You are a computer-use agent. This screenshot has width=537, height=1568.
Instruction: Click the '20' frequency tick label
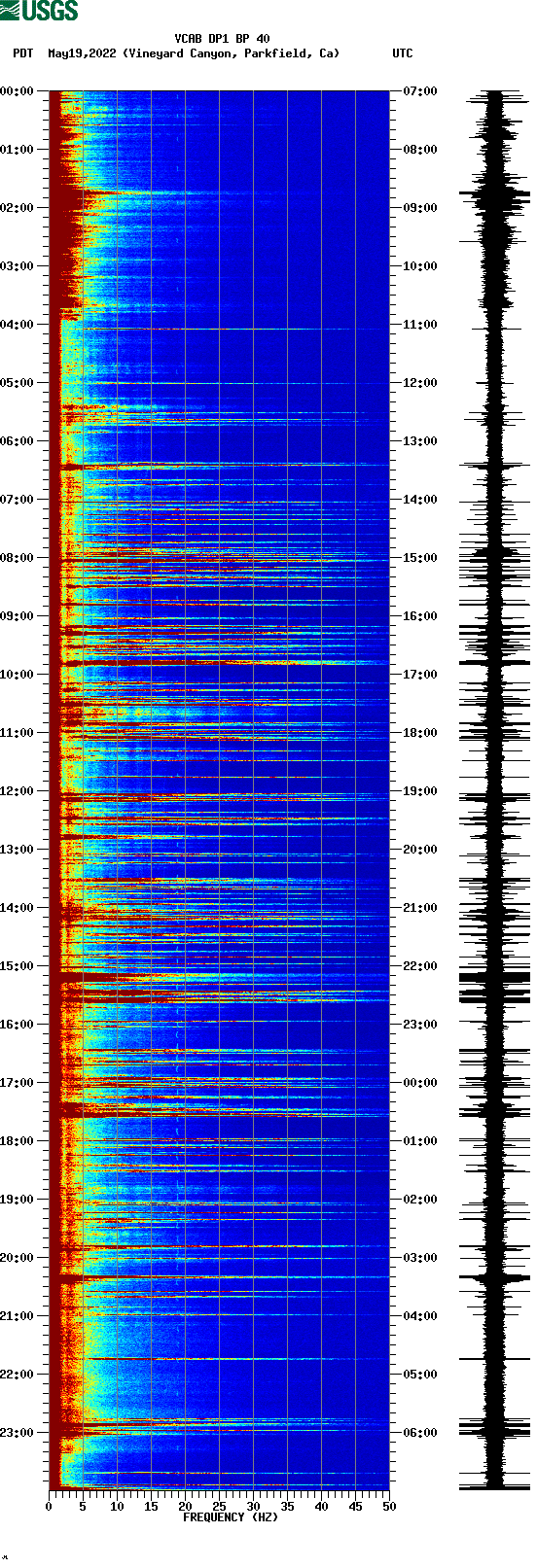click(185, 1507)
